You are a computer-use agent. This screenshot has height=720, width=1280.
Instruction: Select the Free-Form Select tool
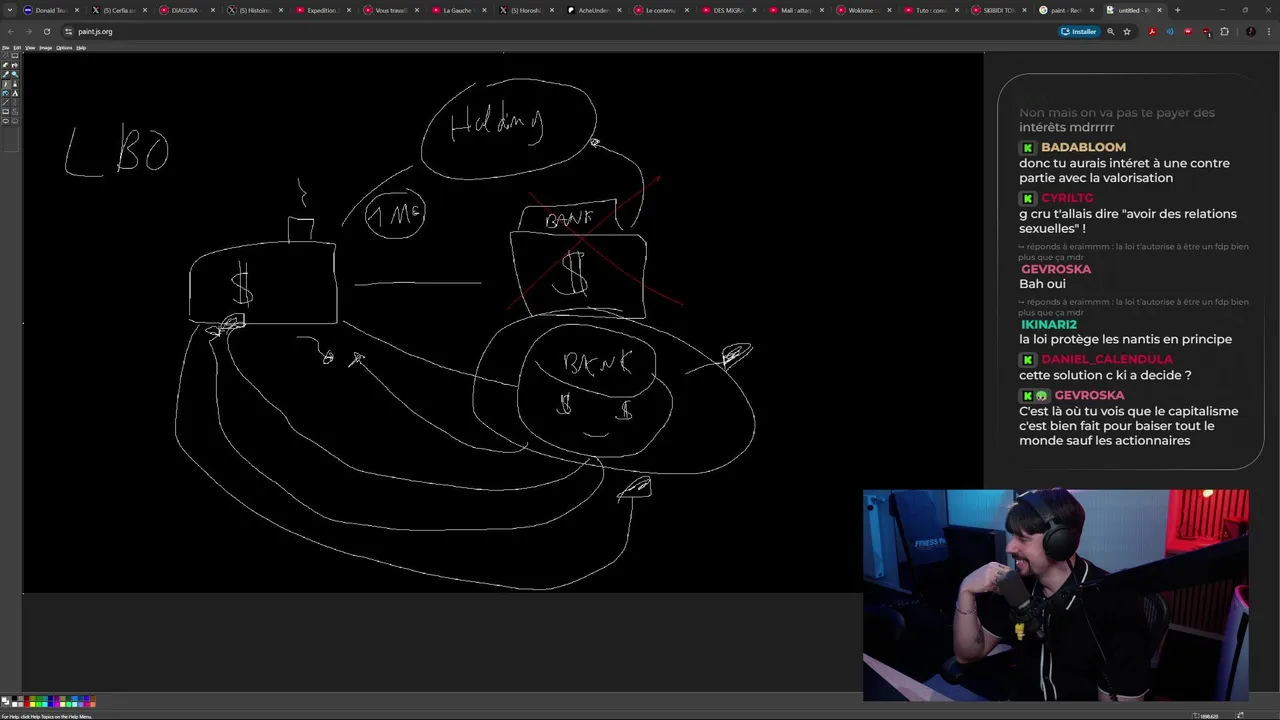tap(5, 56)
